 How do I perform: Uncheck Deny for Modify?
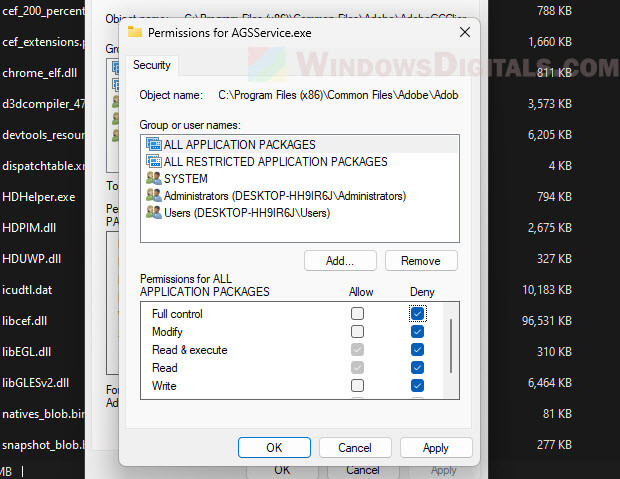click(x=417, y=331)
